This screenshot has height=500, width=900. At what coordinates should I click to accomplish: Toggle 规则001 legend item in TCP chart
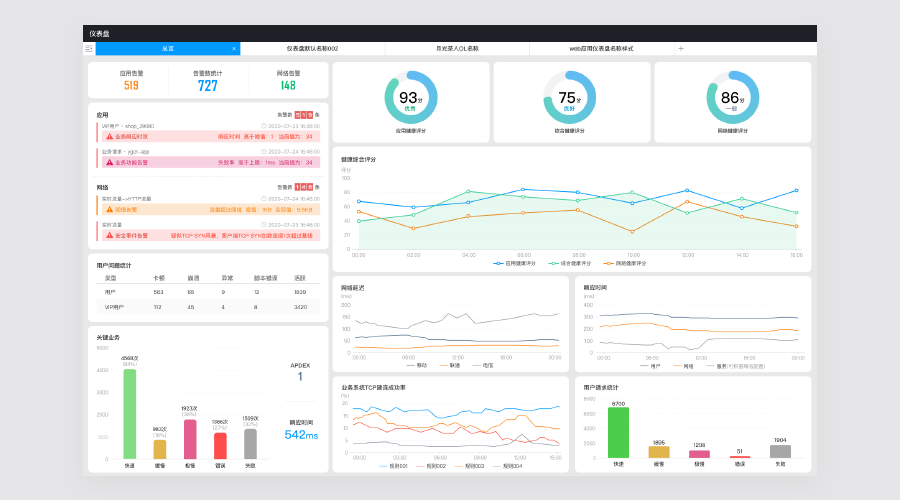click(390, 466)
